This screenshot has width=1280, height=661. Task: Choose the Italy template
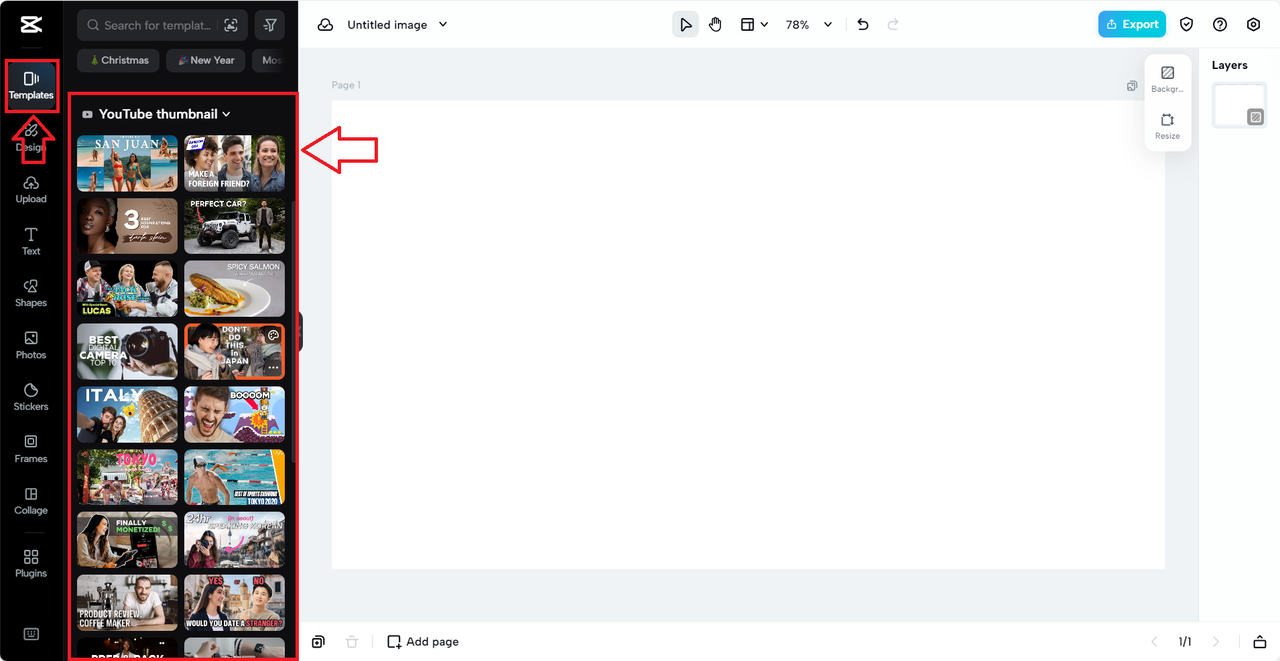click(x=127, y=414)
